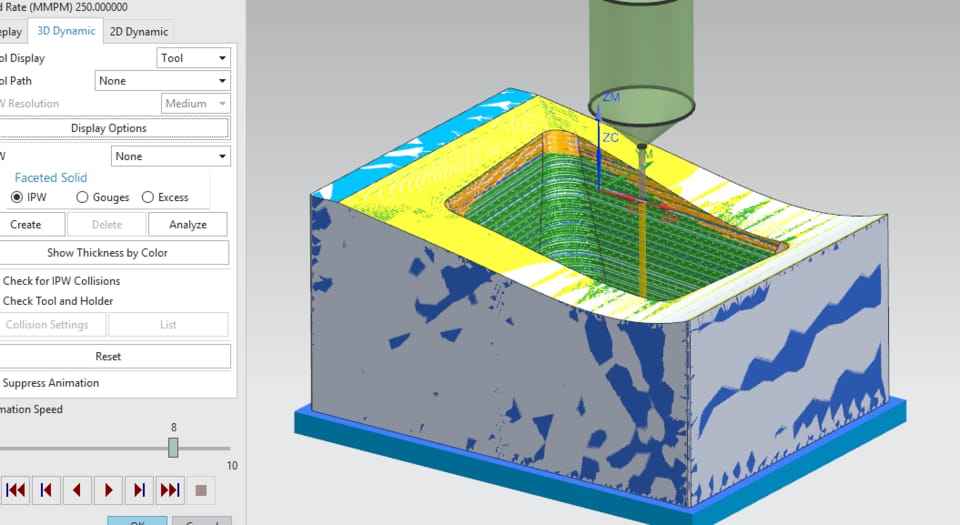This screenshot has width=960, height=525.
Task: Open the Tool Display dropdown
Action: (x=194, y=58)
